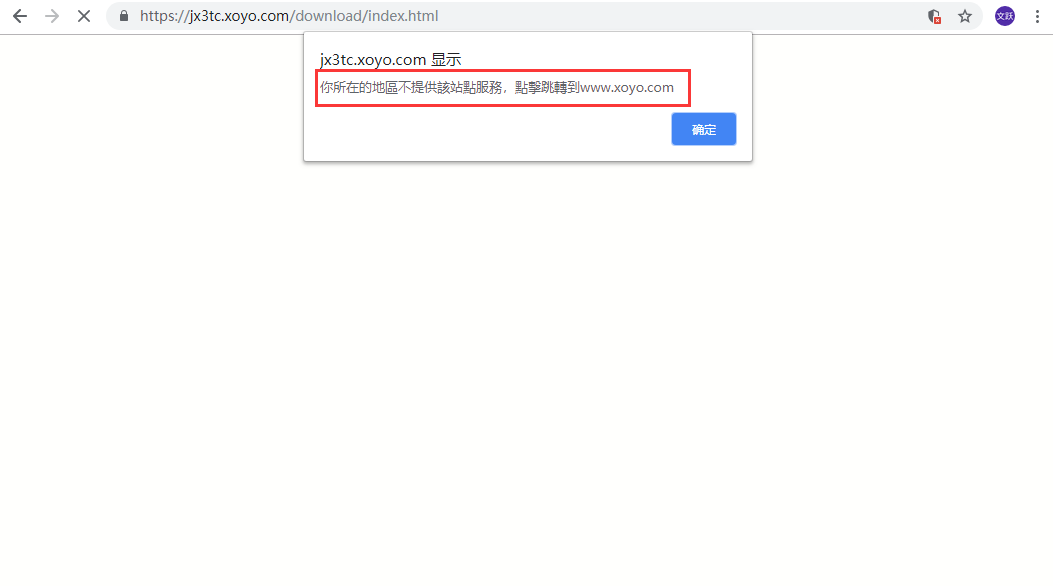Click the grayed forward arrow icon

pyautogui.click(x=52, y=16)
